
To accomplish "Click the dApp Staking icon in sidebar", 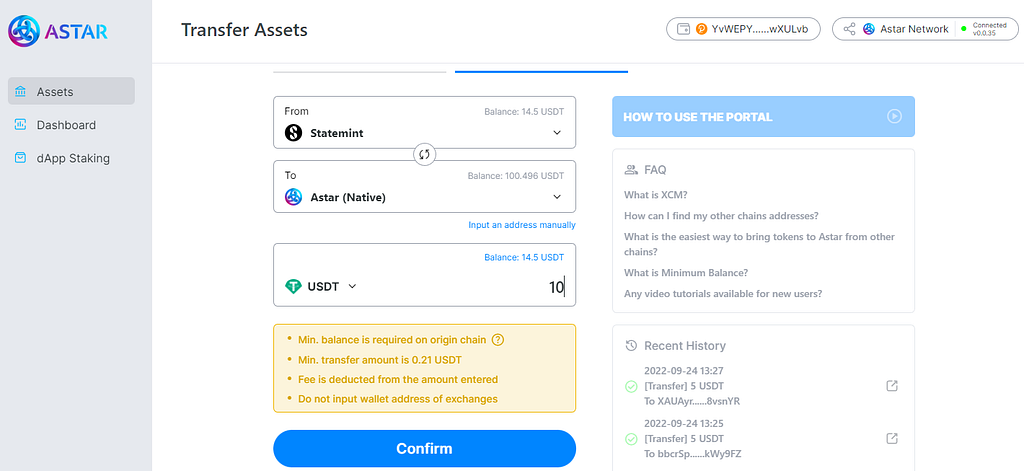I will tap(21, 158).
